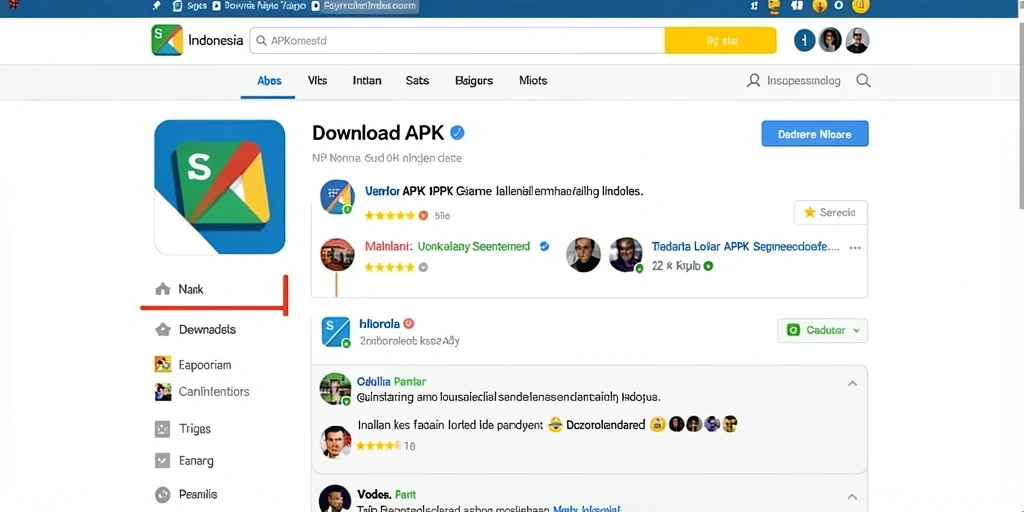Click the Vodes. Parit avatar
The image size is (1024, 512).
tap(334, 500)
